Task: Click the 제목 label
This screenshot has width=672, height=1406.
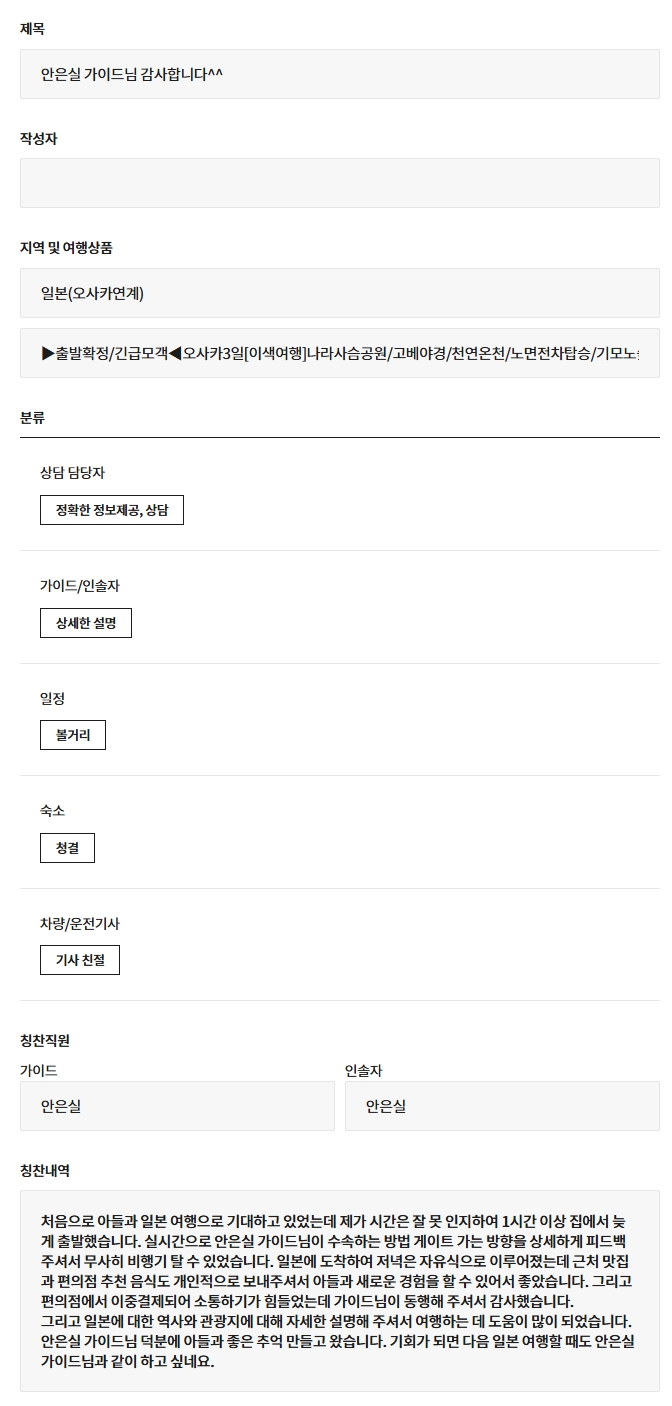Action: 32,29
